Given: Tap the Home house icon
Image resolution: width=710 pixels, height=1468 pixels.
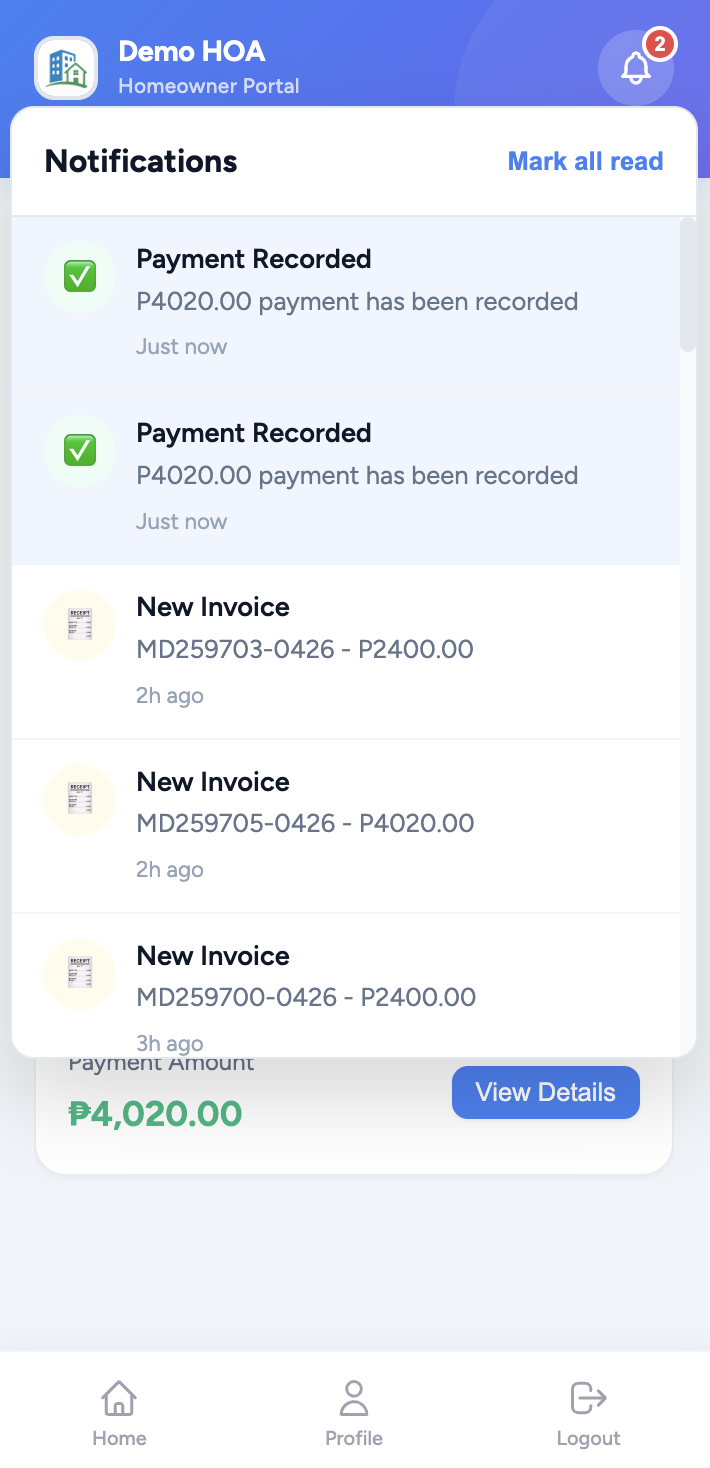Looking at the screenshot, I should coord(119,1398).
